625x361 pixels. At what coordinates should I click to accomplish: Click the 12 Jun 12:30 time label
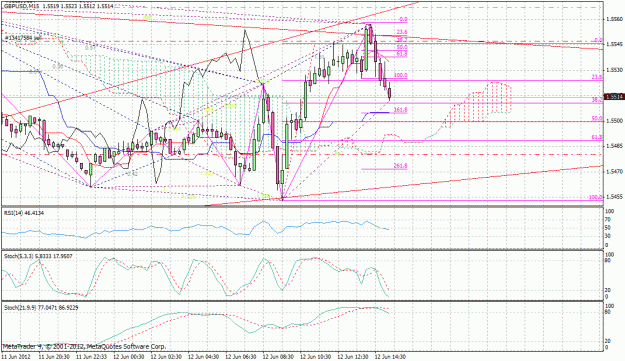[353, 357]
